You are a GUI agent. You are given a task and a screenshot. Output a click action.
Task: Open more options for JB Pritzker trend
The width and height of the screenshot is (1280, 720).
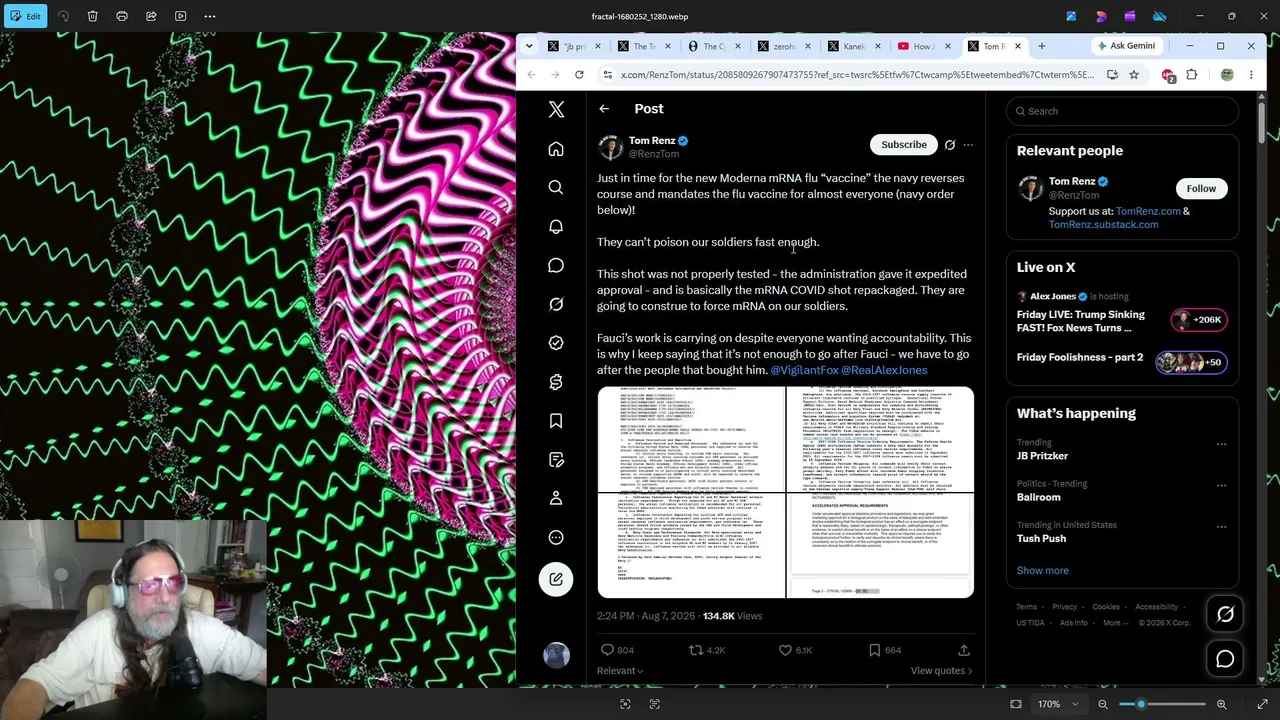[1221, 444]
